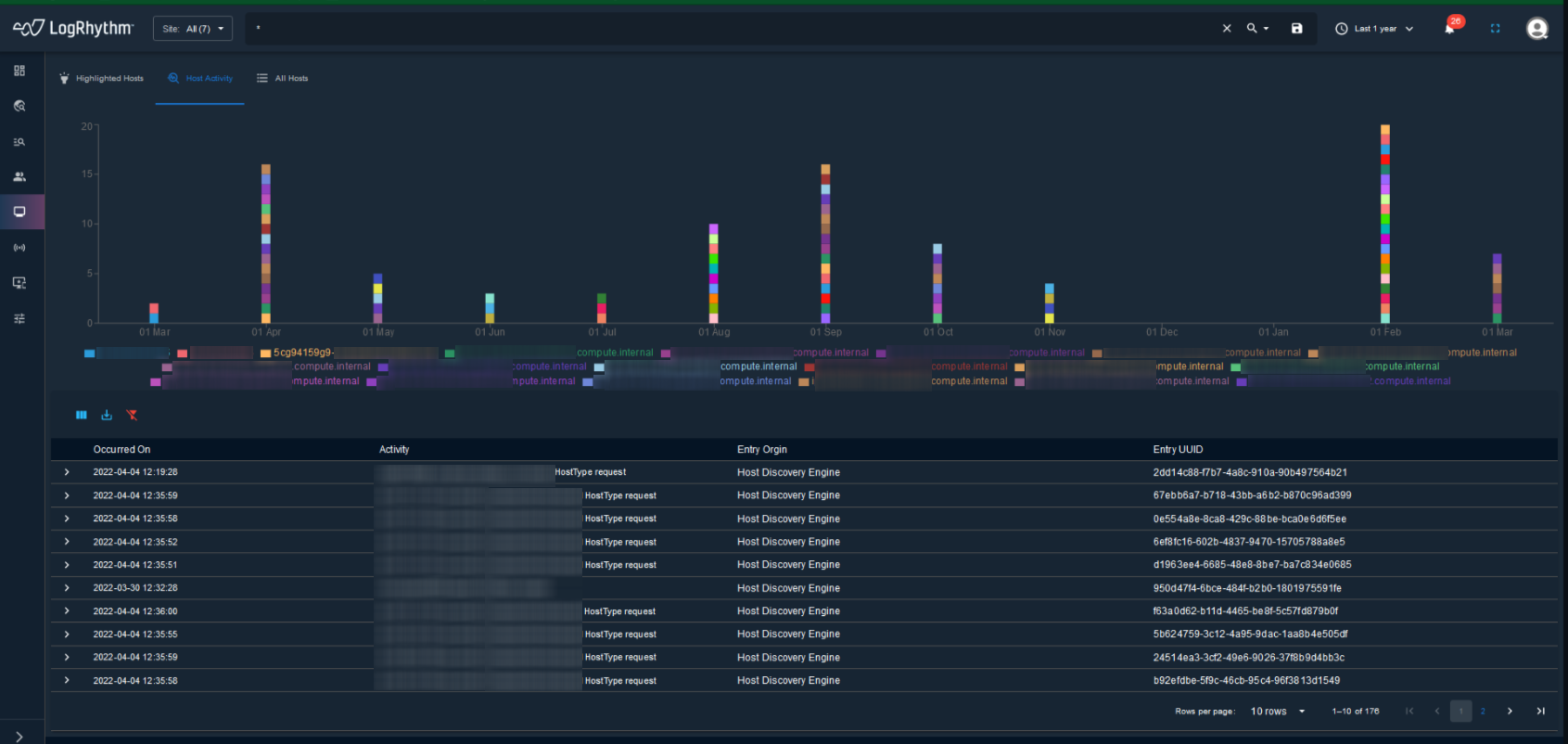Open the dashboard grid icon in sidebar
1568x744 pixels.
tap(19, 71)
